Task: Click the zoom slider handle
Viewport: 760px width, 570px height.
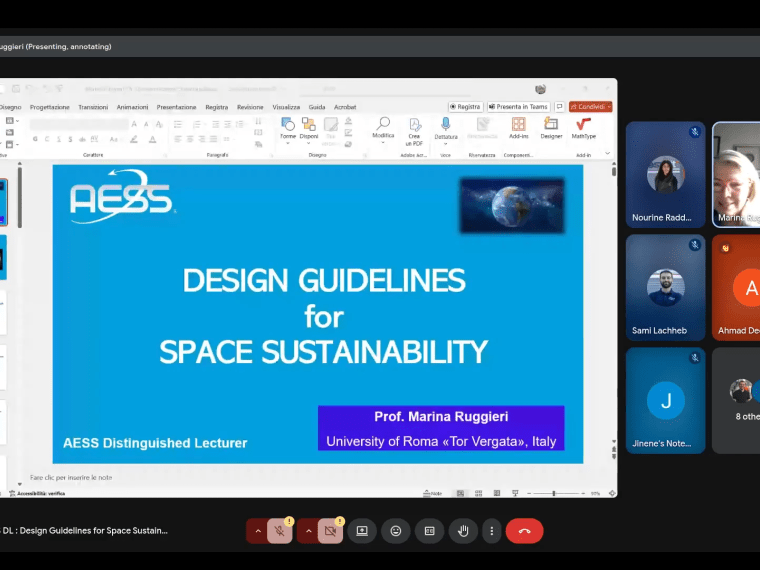Action: click(x=554, y=493)
